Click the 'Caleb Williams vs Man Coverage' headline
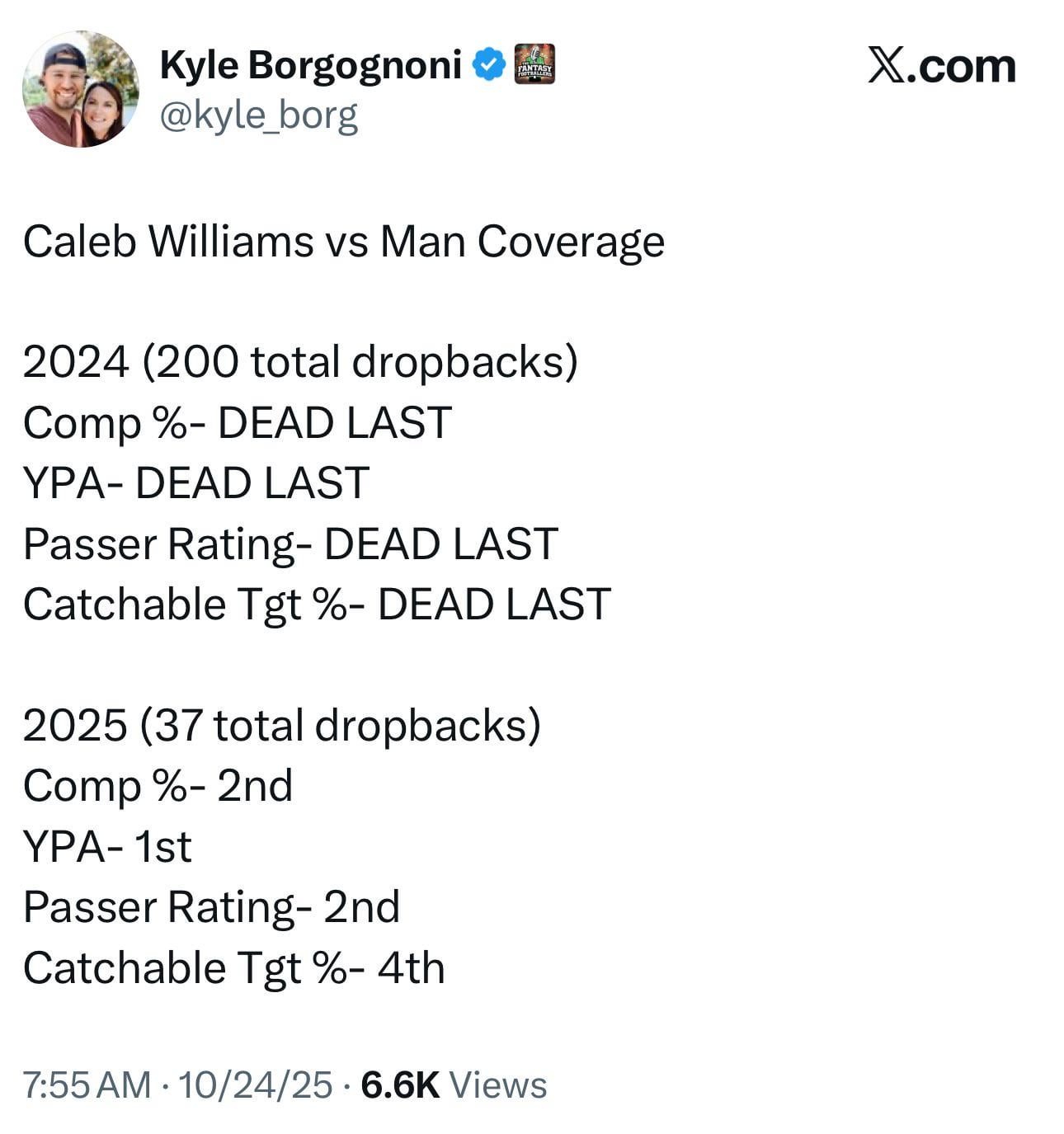 [343, 242]
